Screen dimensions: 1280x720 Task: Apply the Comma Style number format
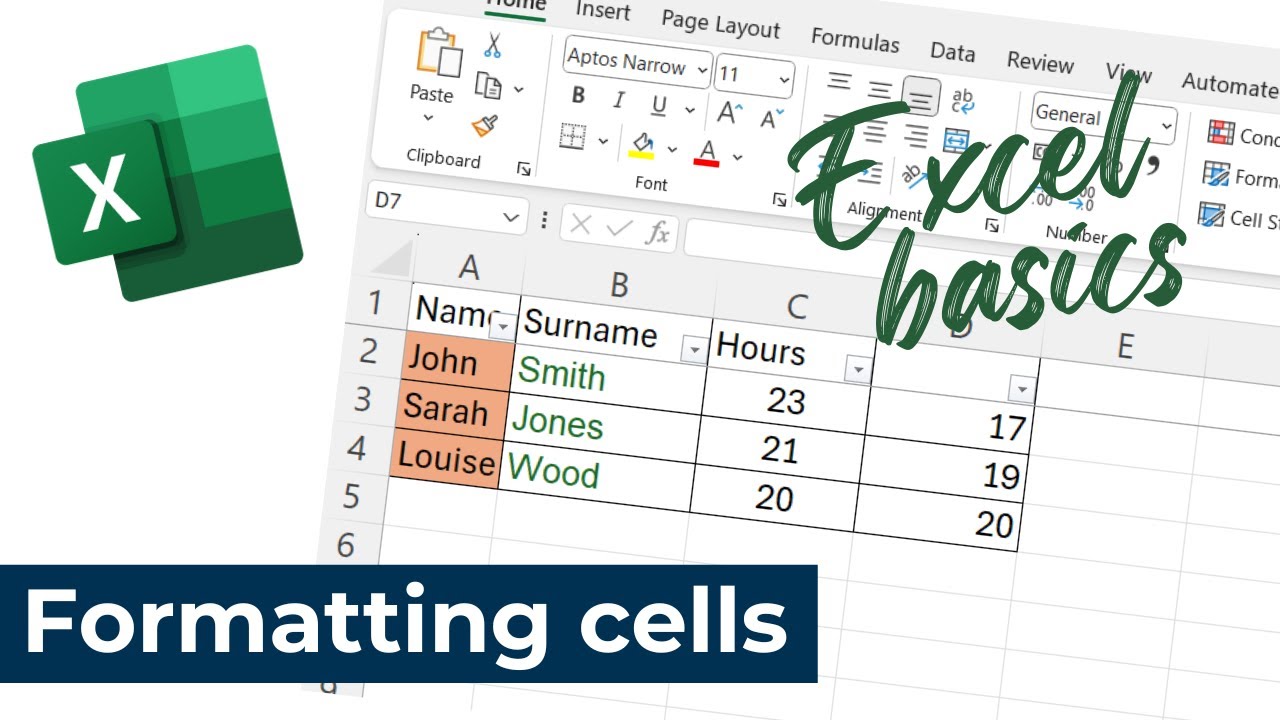point(1152,163)
